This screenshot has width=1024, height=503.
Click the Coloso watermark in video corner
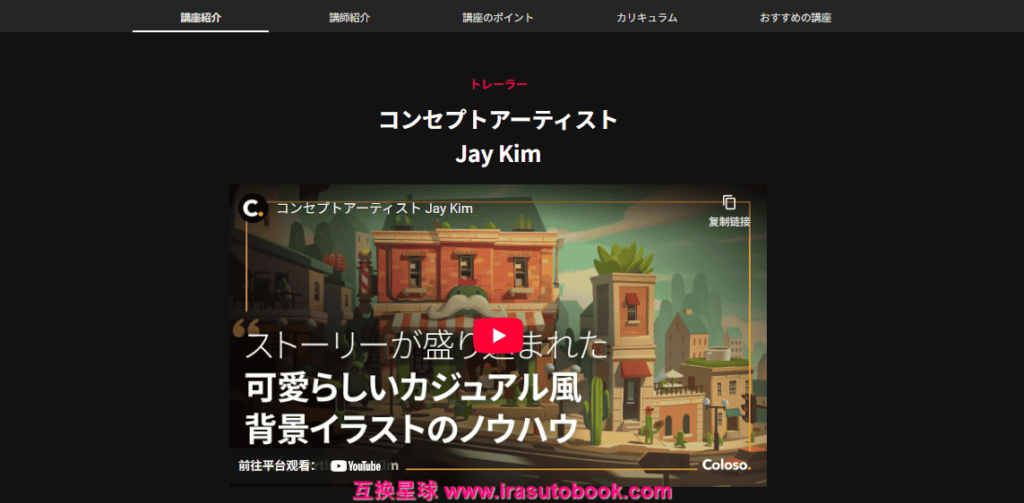(725, 464)
